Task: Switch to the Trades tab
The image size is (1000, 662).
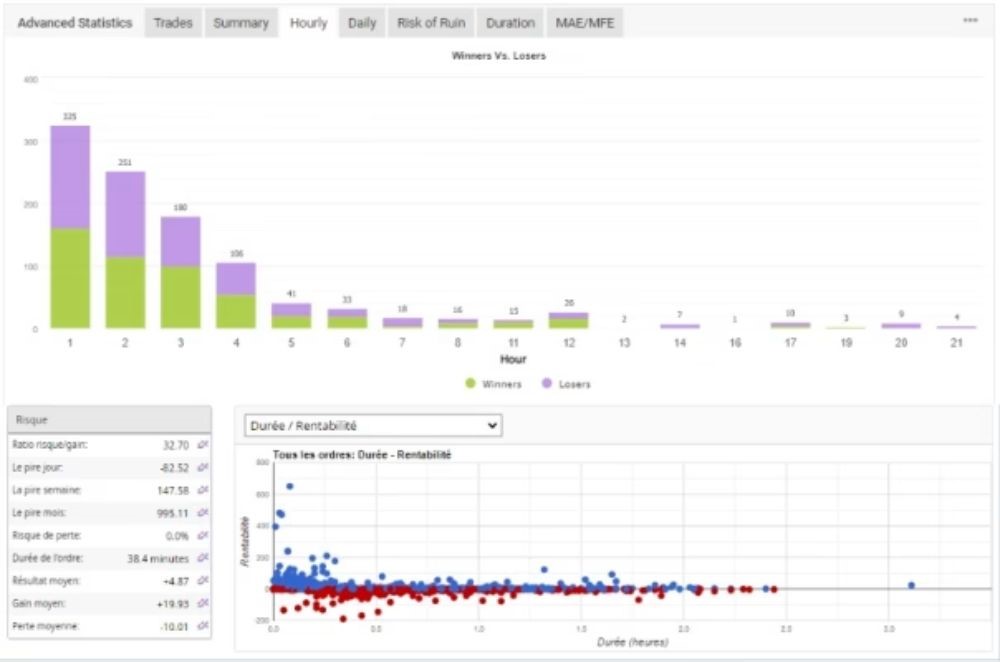Action: 173,23
